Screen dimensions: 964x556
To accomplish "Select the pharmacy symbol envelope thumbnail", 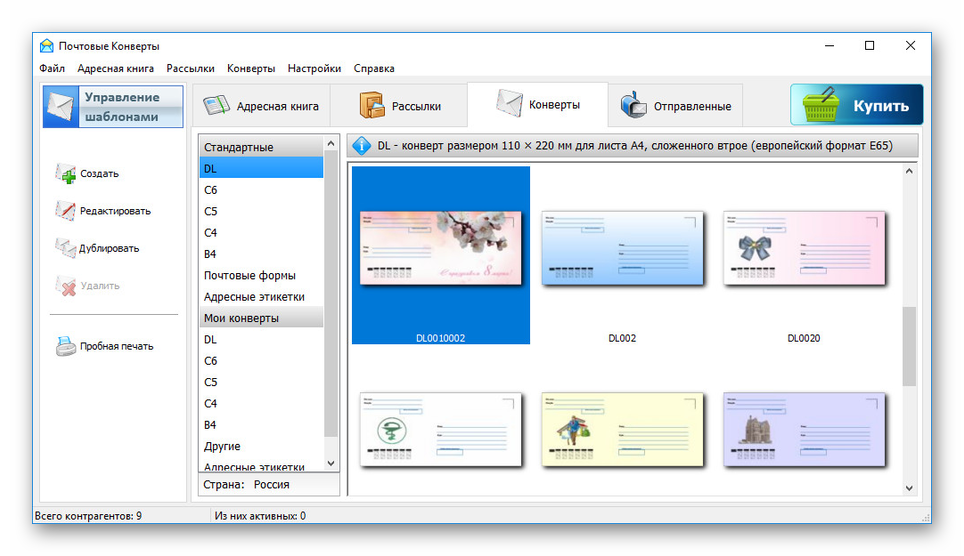I will [440, 429].
